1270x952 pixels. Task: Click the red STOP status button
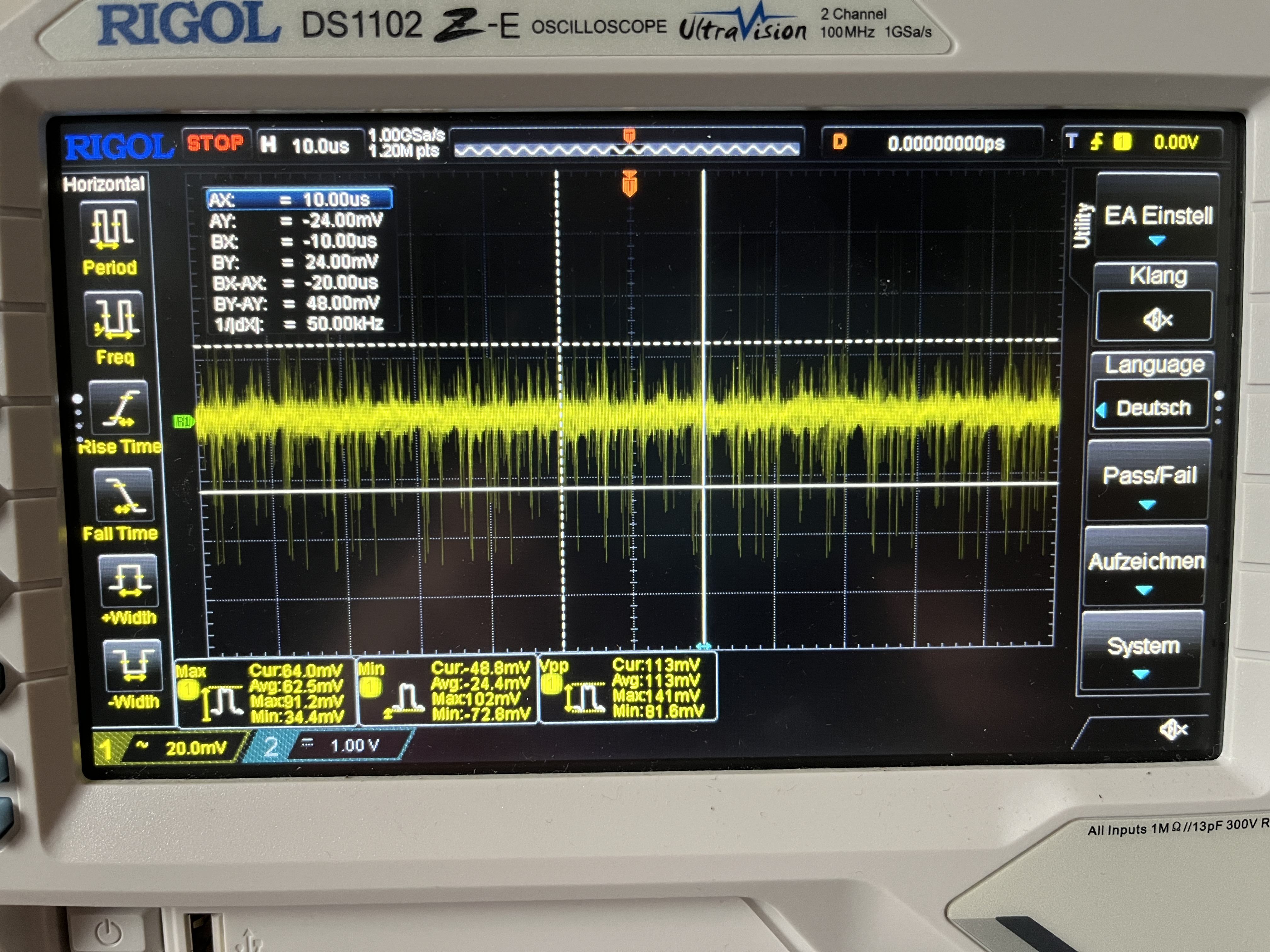click(x=216, y=142)
